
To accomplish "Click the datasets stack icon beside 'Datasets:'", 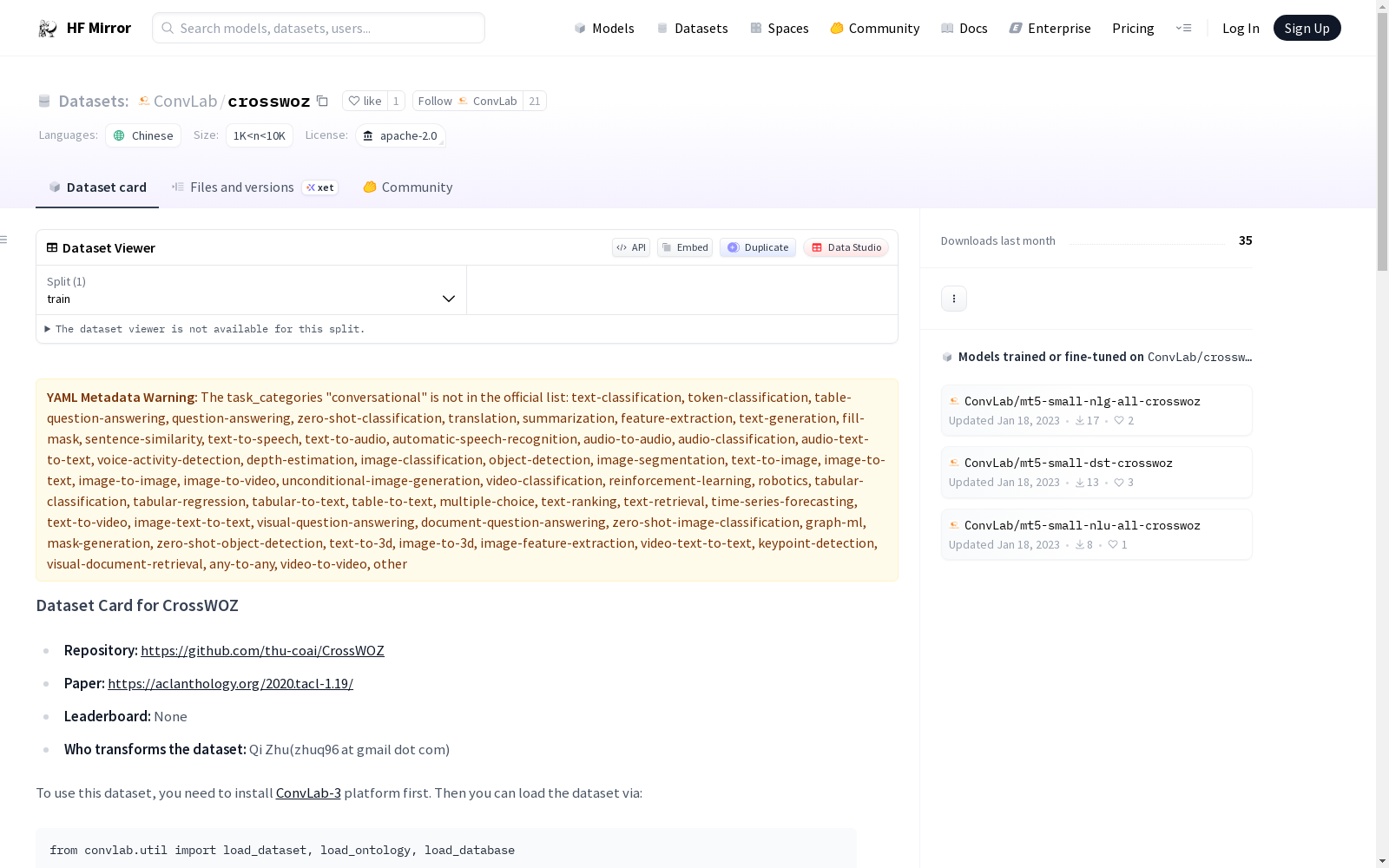I will coord(44,101).
